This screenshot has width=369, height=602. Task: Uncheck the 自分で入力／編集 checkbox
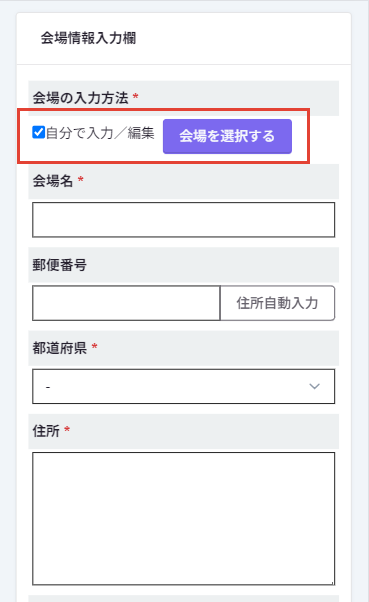[x=38, y=132]
